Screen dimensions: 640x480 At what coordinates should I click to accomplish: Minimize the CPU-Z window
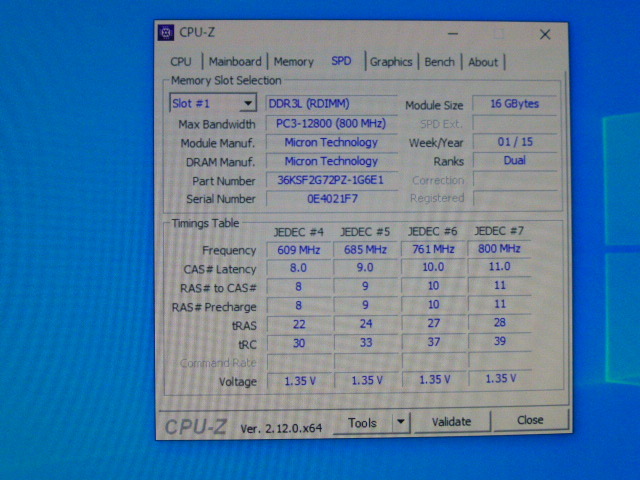(453, 34)
